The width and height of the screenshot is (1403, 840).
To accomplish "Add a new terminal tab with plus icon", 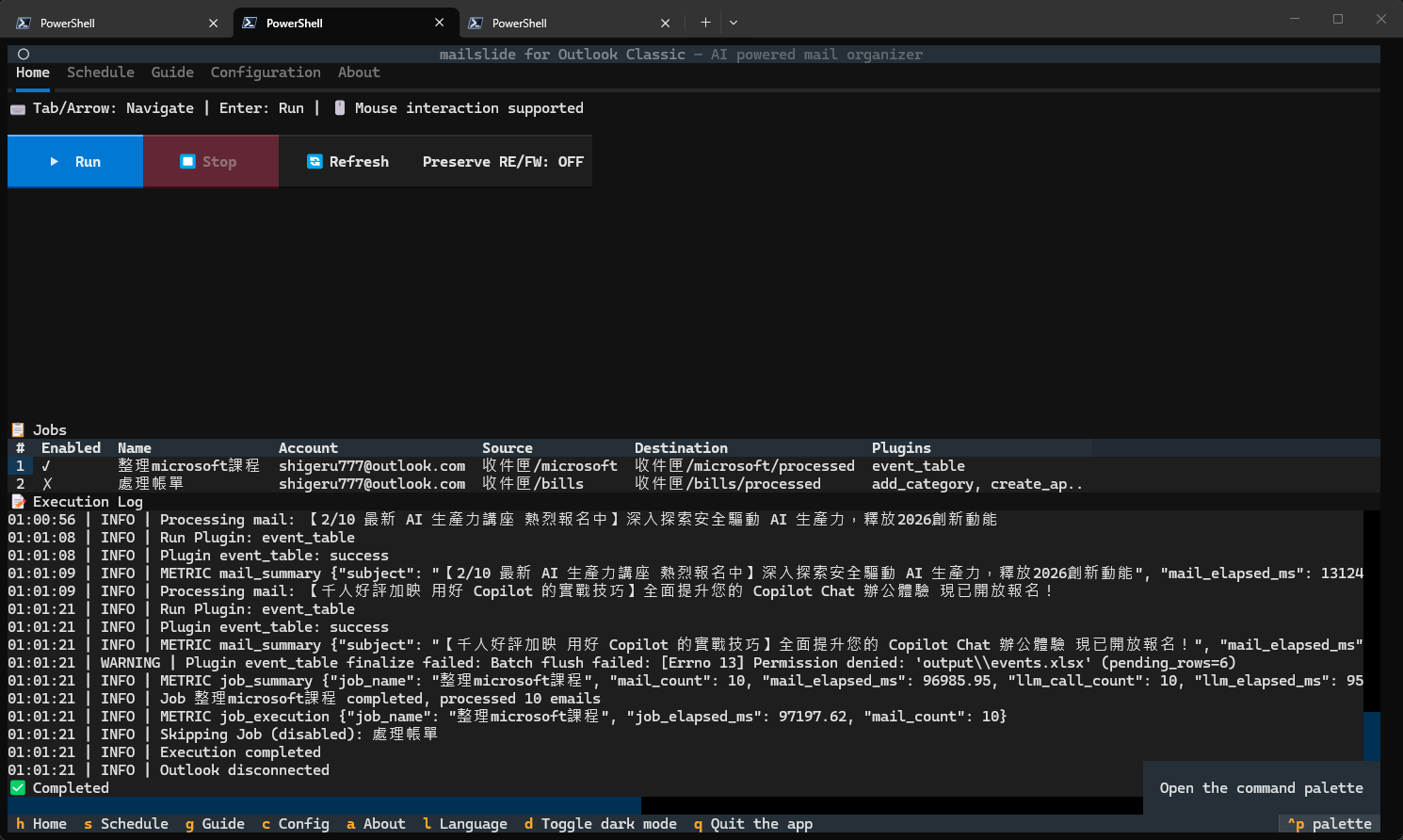I will point(705,23).
